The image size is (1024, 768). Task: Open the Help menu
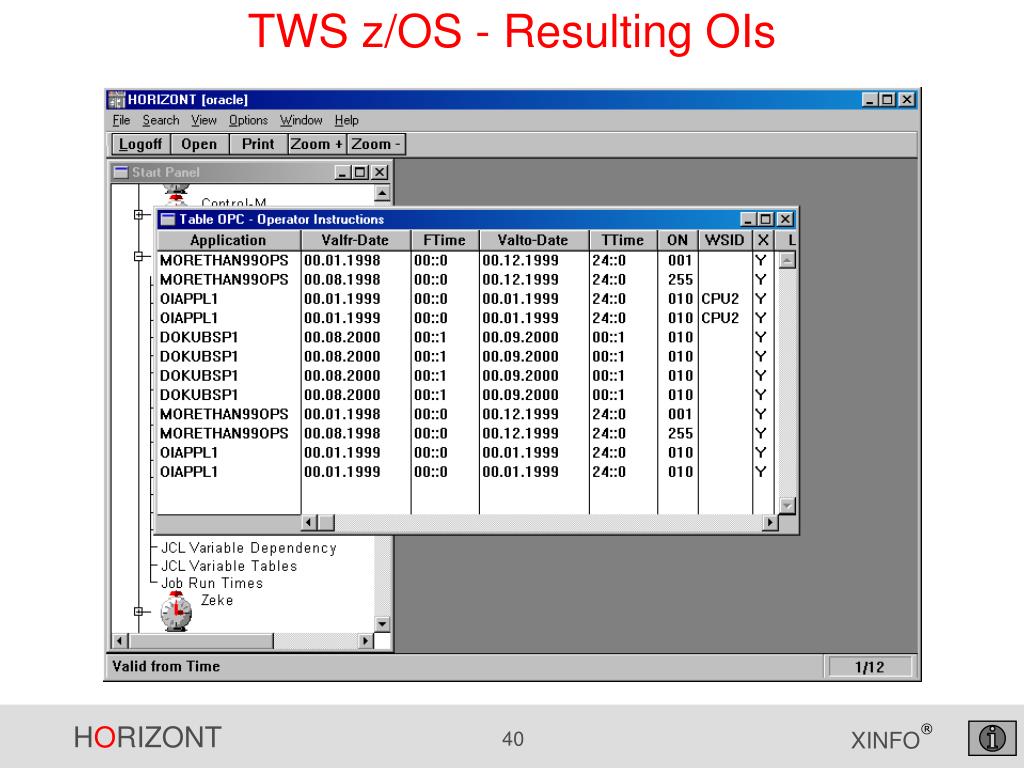click(x=347, y=120)
